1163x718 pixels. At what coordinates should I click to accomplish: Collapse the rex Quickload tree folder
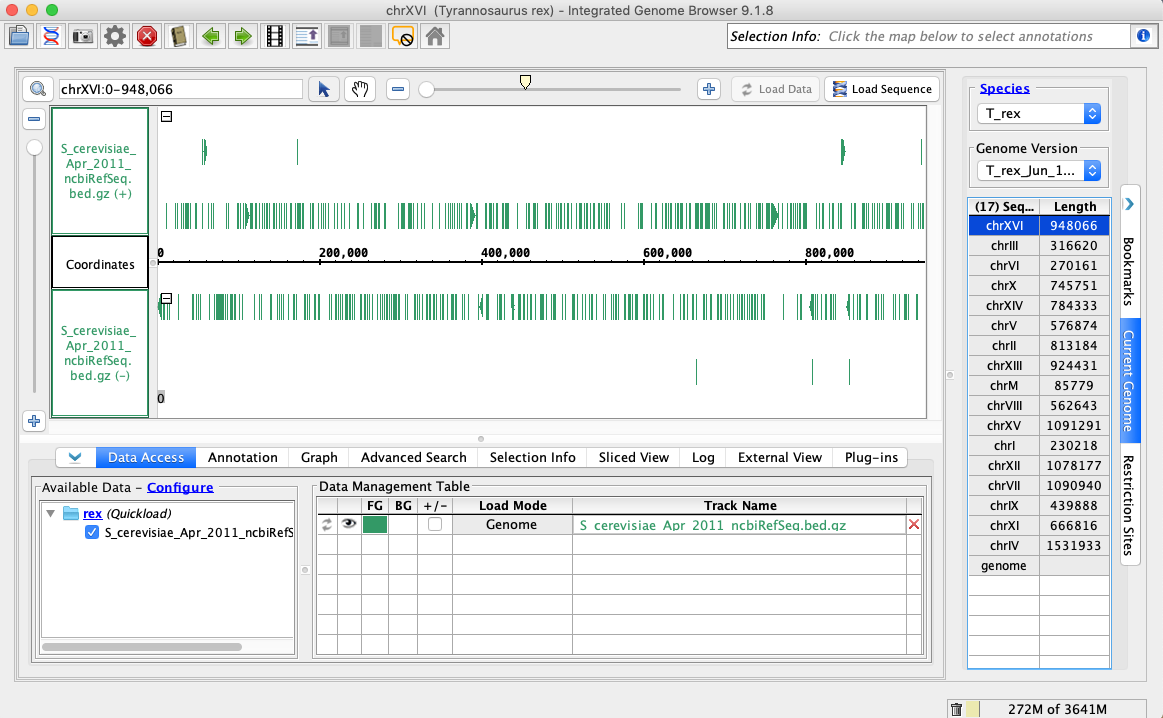(x=50, y=513)
